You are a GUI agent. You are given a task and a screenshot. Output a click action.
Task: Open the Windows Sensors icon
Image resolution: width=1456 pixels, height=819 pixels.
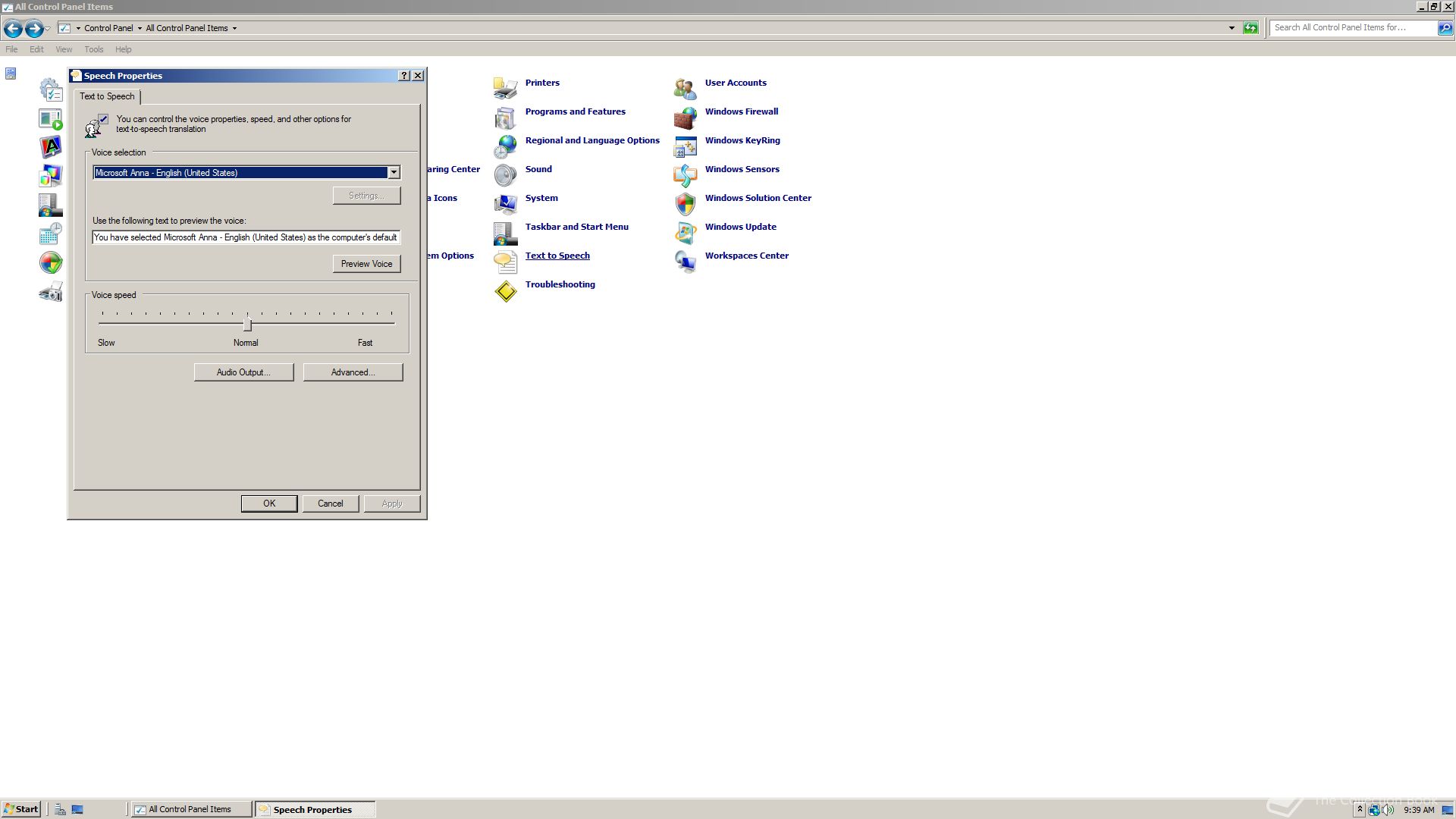pyautogui.click(x=685, y=174)
